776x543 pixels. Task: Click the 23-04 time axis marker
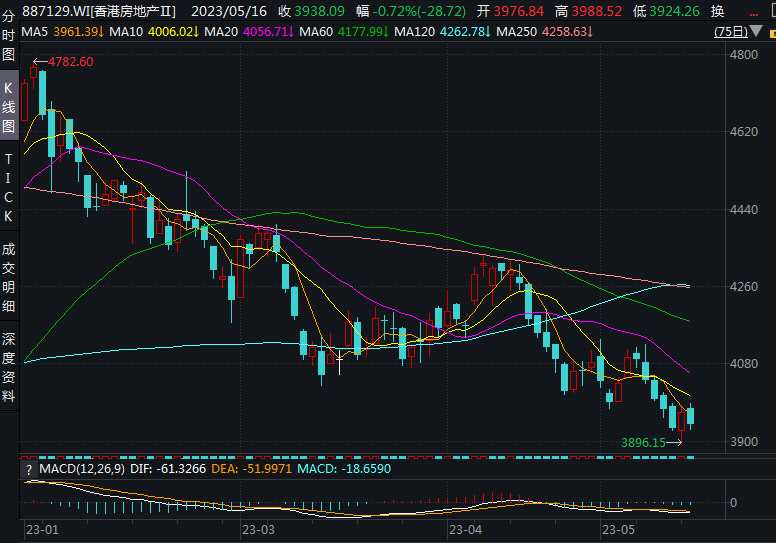click(465, 530)
